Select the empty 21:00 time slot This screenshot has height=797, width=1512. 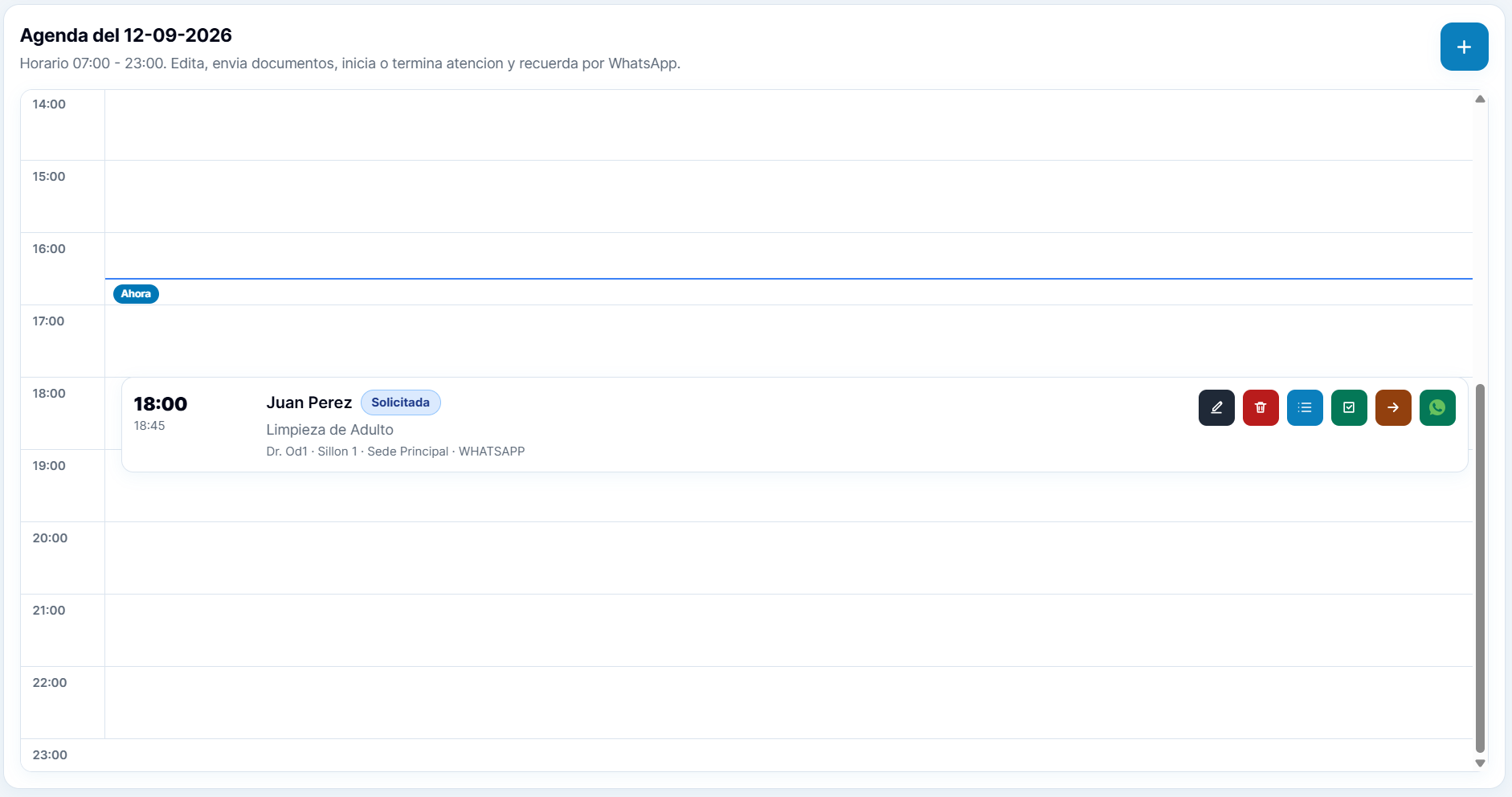788,631
